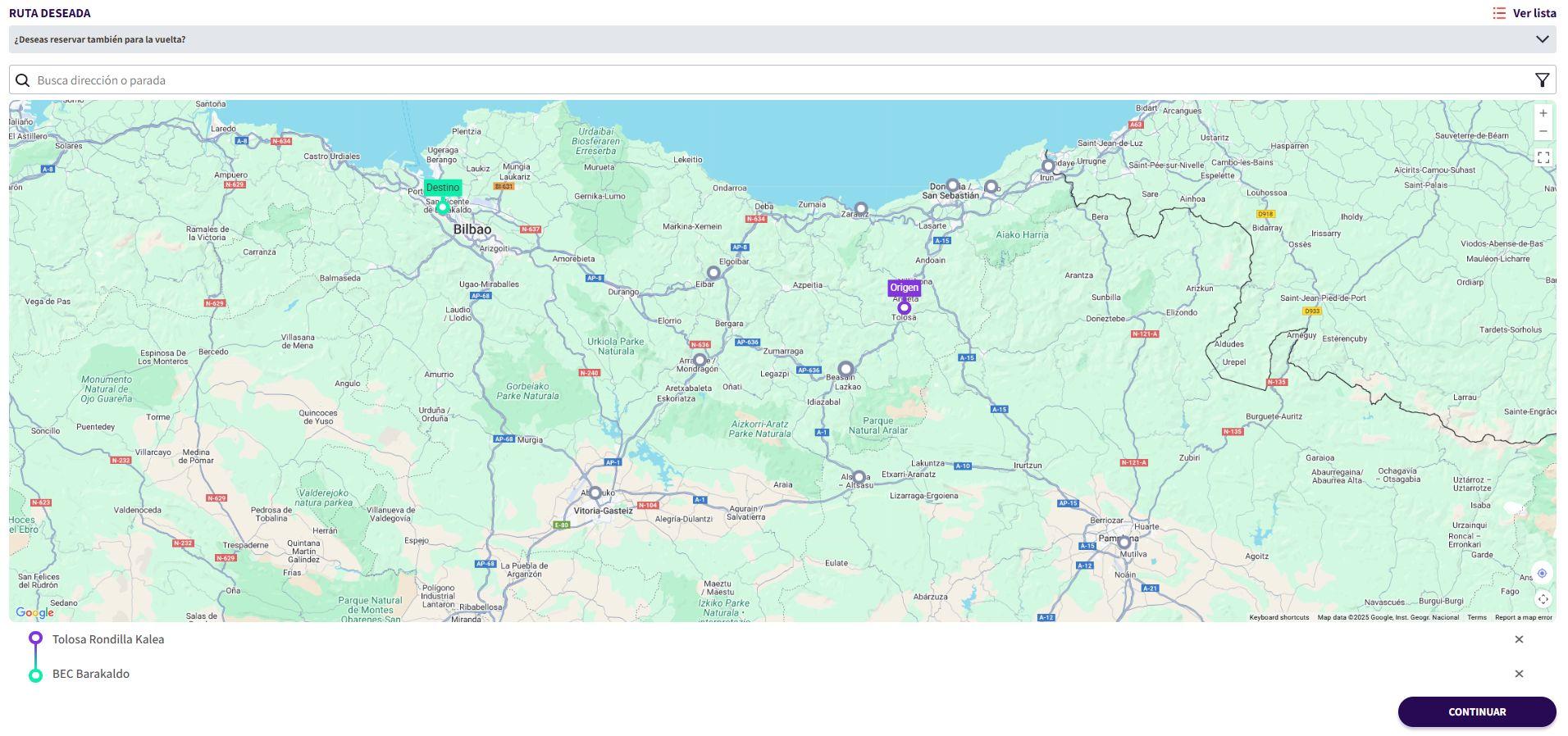Center the map on my location
Viewport: 1568px width, 736px height.
(x=1542, y=573)
